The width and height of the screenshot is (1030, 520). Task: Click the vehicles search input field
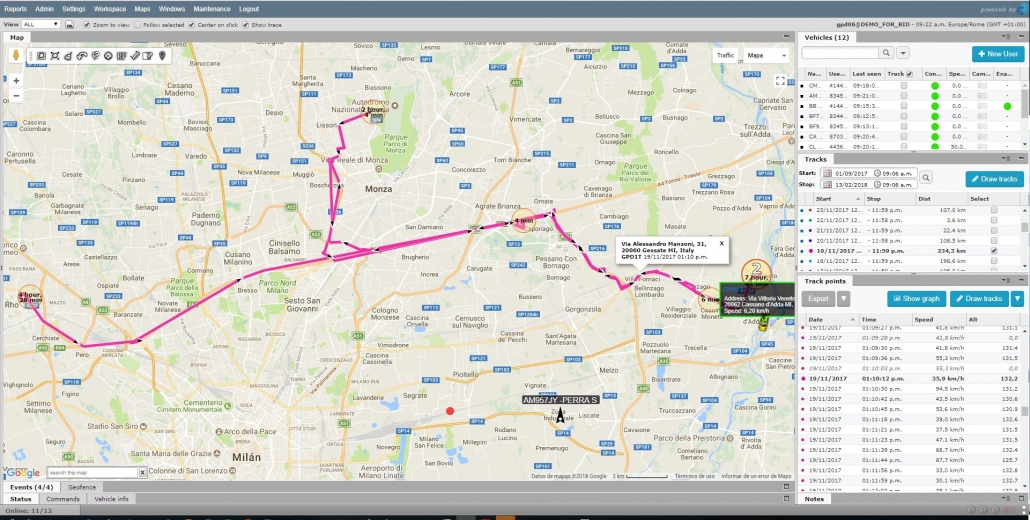click(840, 53)
